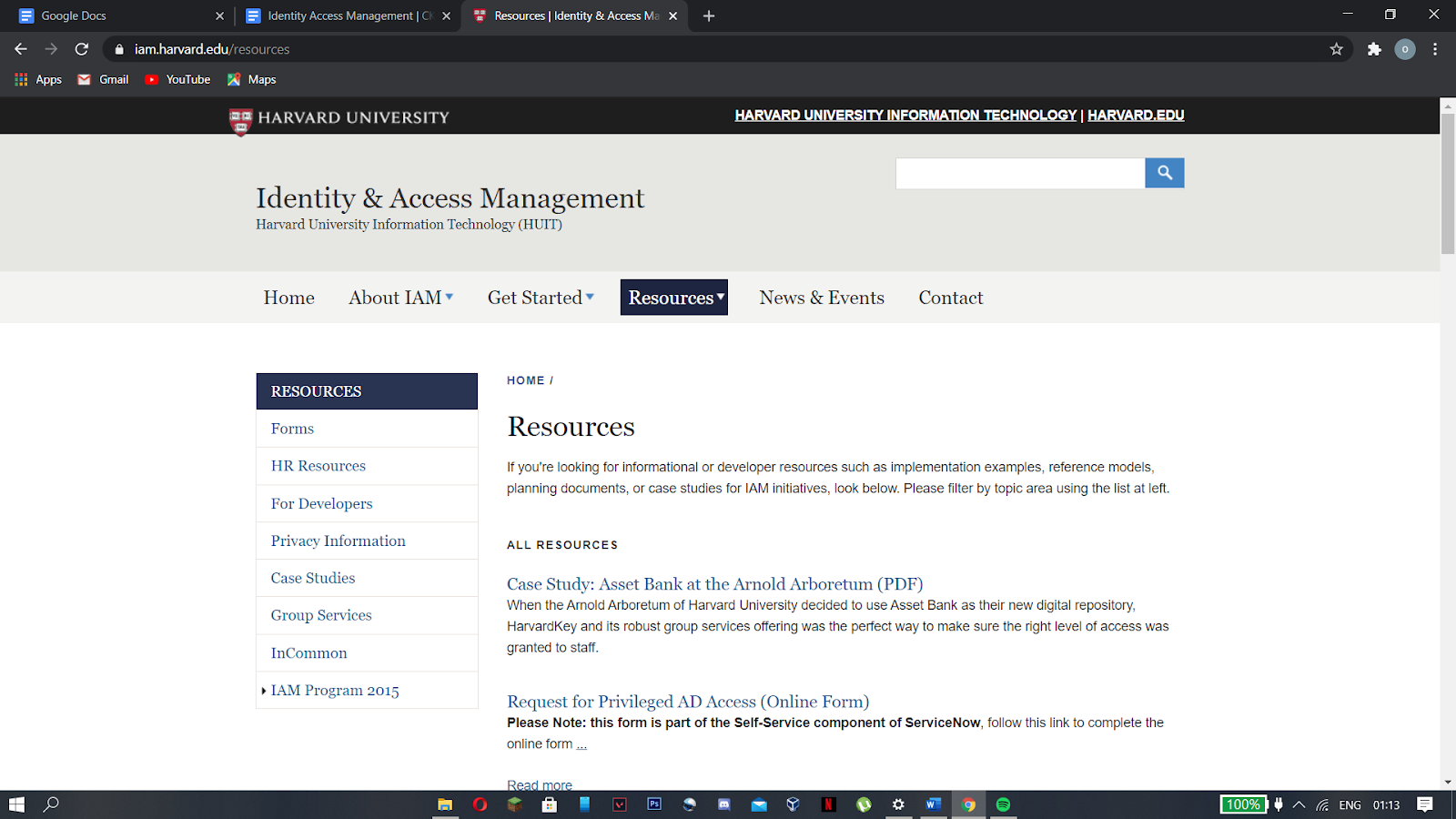Visit the HARVARD.EDU header link
This screenshot has width=1456, height=819.
click(x=1136, y=116)
